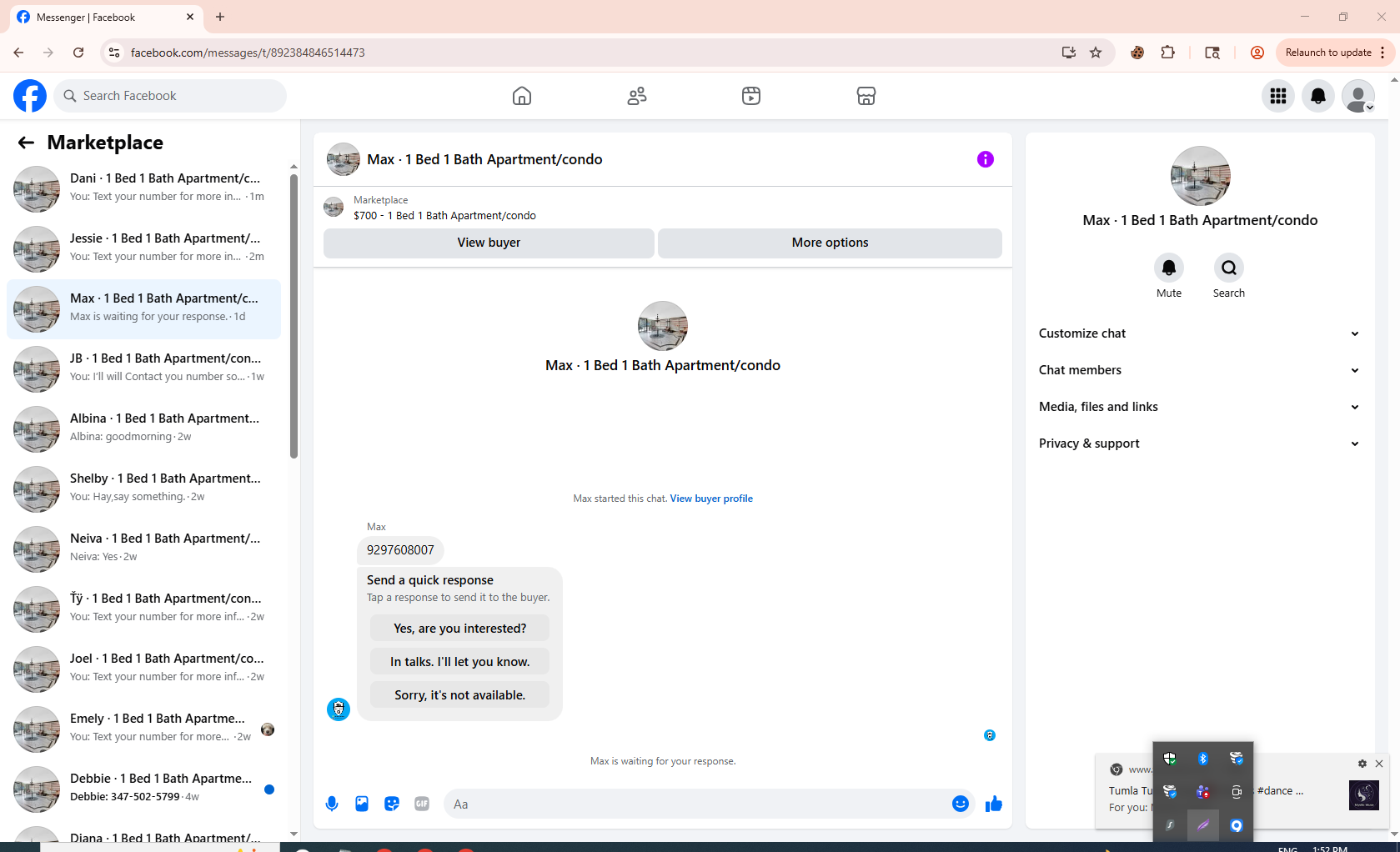Open the Albina conversation
Image resolution: width=1400 pixels, height=852 pixels.
(x=143, y=429)
